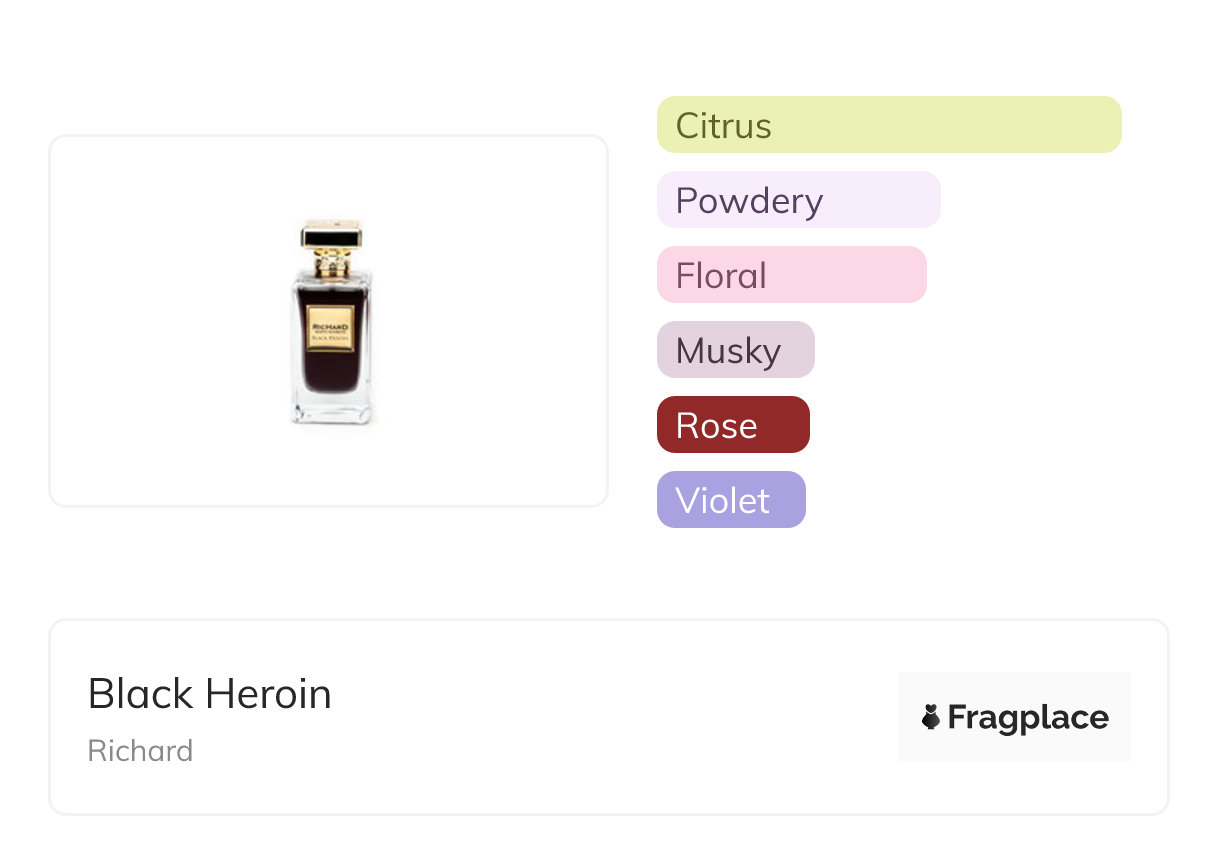Click the word "Floral" label text
The height and width of the screenshot is (864, 1218).
[x=721, y=276]
